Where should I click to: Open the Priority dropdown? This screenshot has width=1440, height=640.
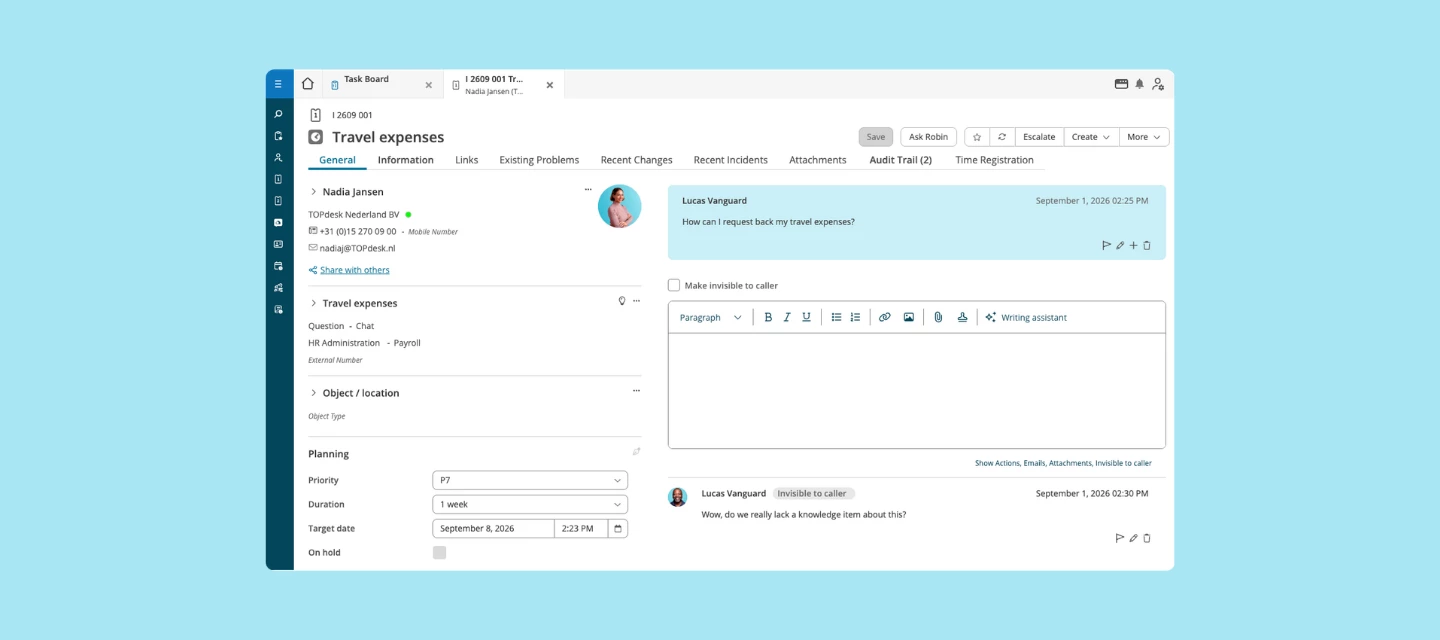point(530,480)
